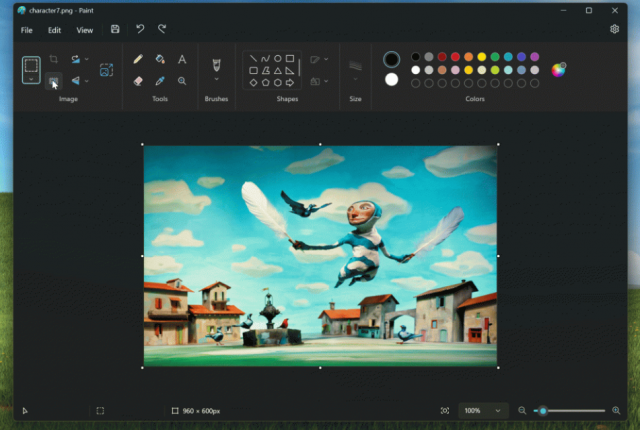Zoom in using the plus magnifier
The image size is (640, 430).
616,410
